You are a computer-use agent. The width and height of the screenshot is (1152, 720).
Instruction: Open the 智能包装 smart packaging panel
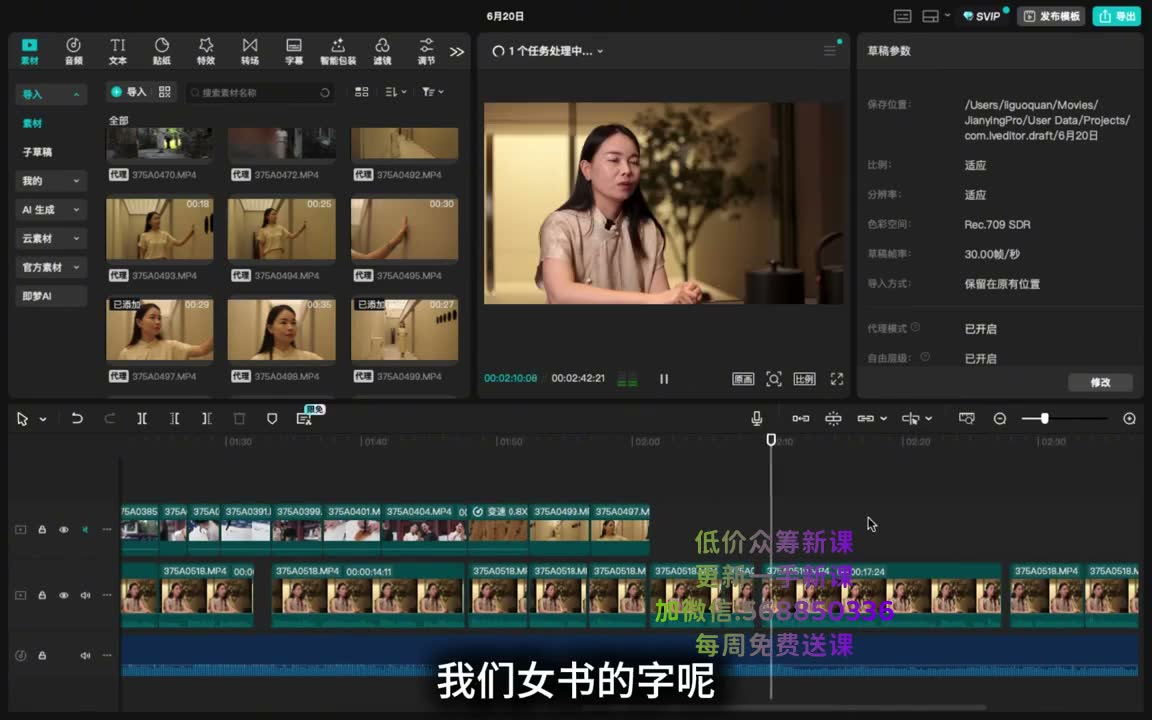(338, 51)
